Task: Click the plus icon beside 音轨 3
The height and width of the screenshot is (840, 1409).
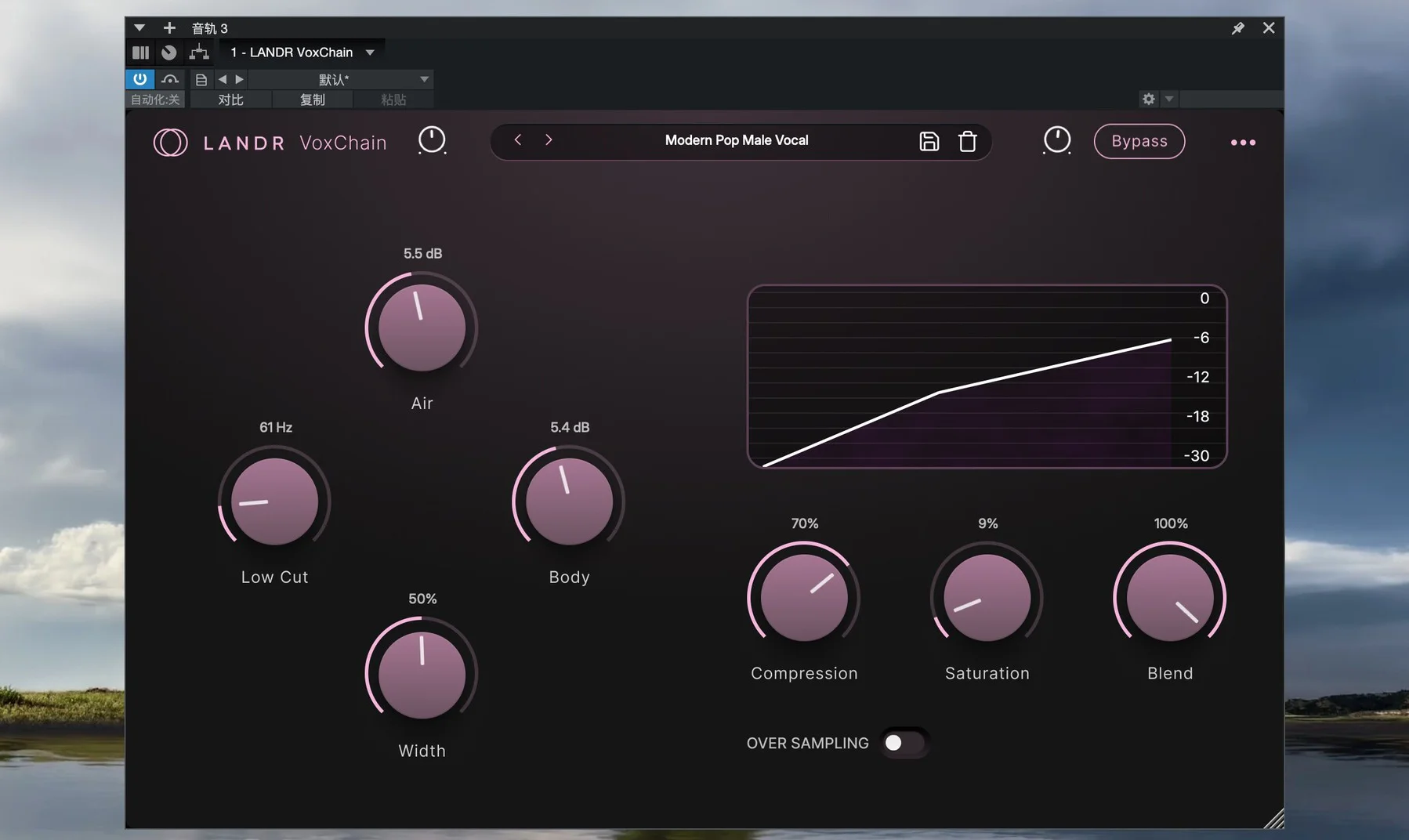Action: click(x=169, y=28)
